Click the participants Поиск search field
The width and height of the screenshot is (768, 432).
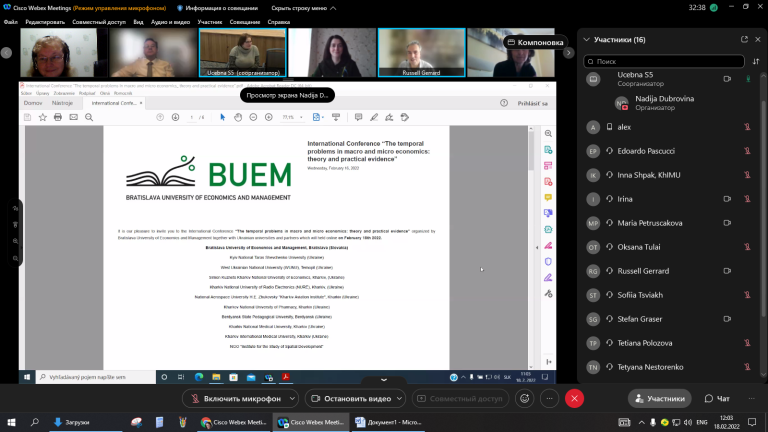[664, 61]
